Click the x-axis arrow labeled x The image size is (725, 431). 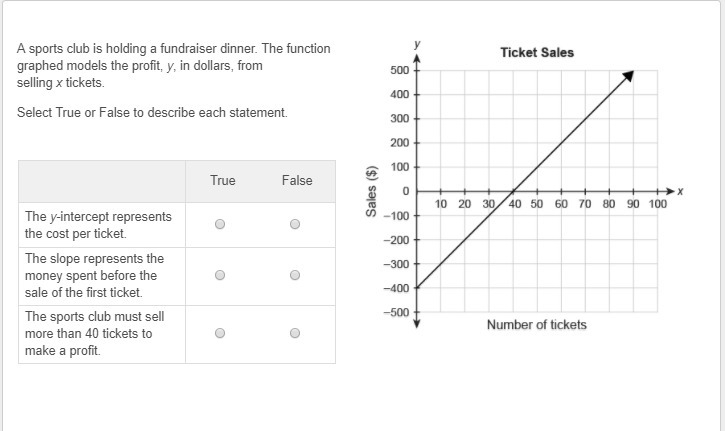pyautogui.click(x=671, y=191)
